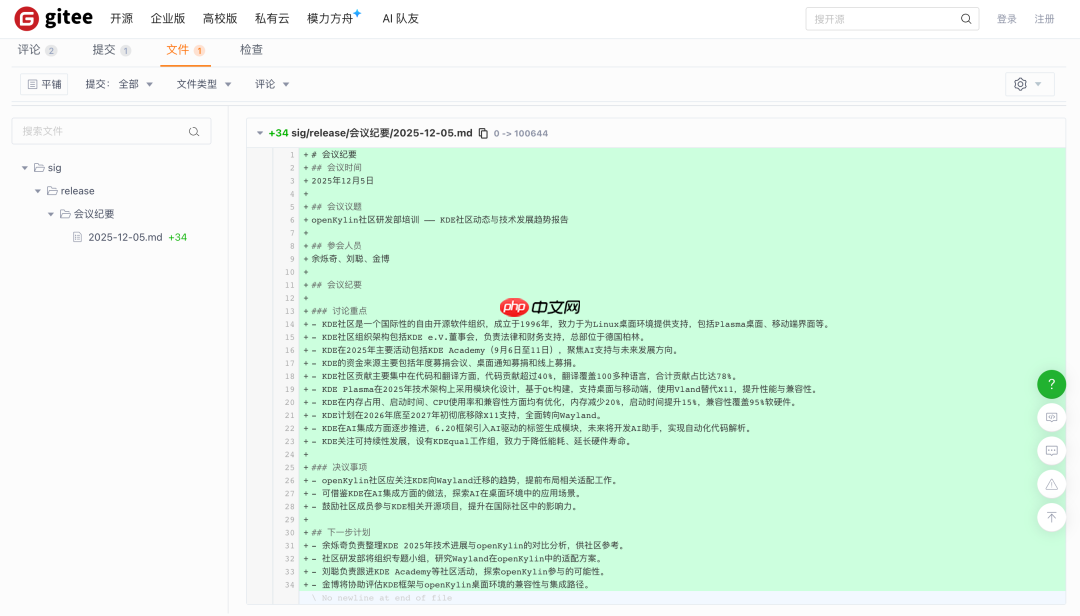Open the 文件类型 filter dropdown
Image resolution: width=1080 pixels, height=616 pixels.
click(202, 84)
